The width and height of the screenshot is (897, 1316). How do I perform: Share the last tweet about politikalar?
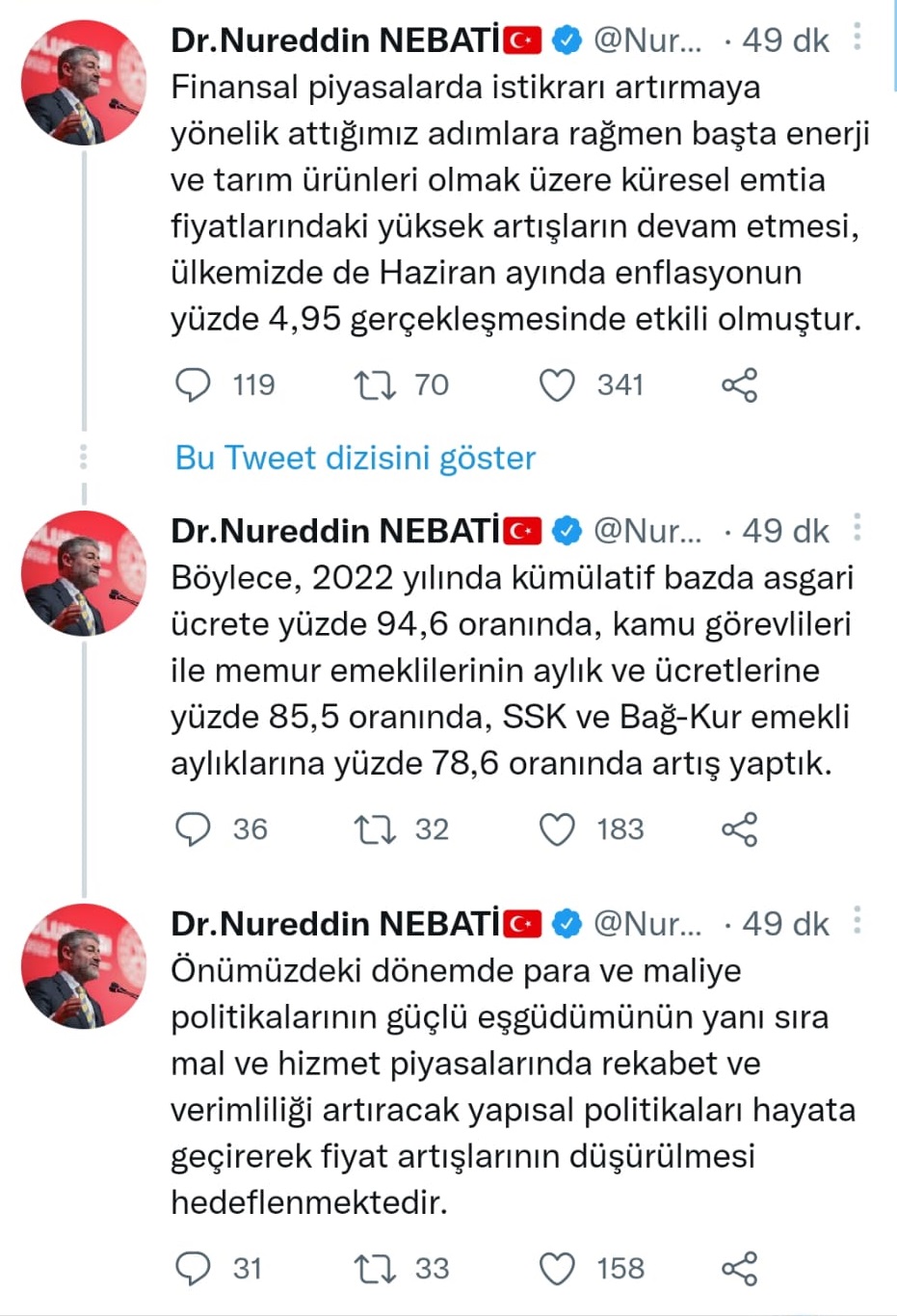click(739, 1269)
